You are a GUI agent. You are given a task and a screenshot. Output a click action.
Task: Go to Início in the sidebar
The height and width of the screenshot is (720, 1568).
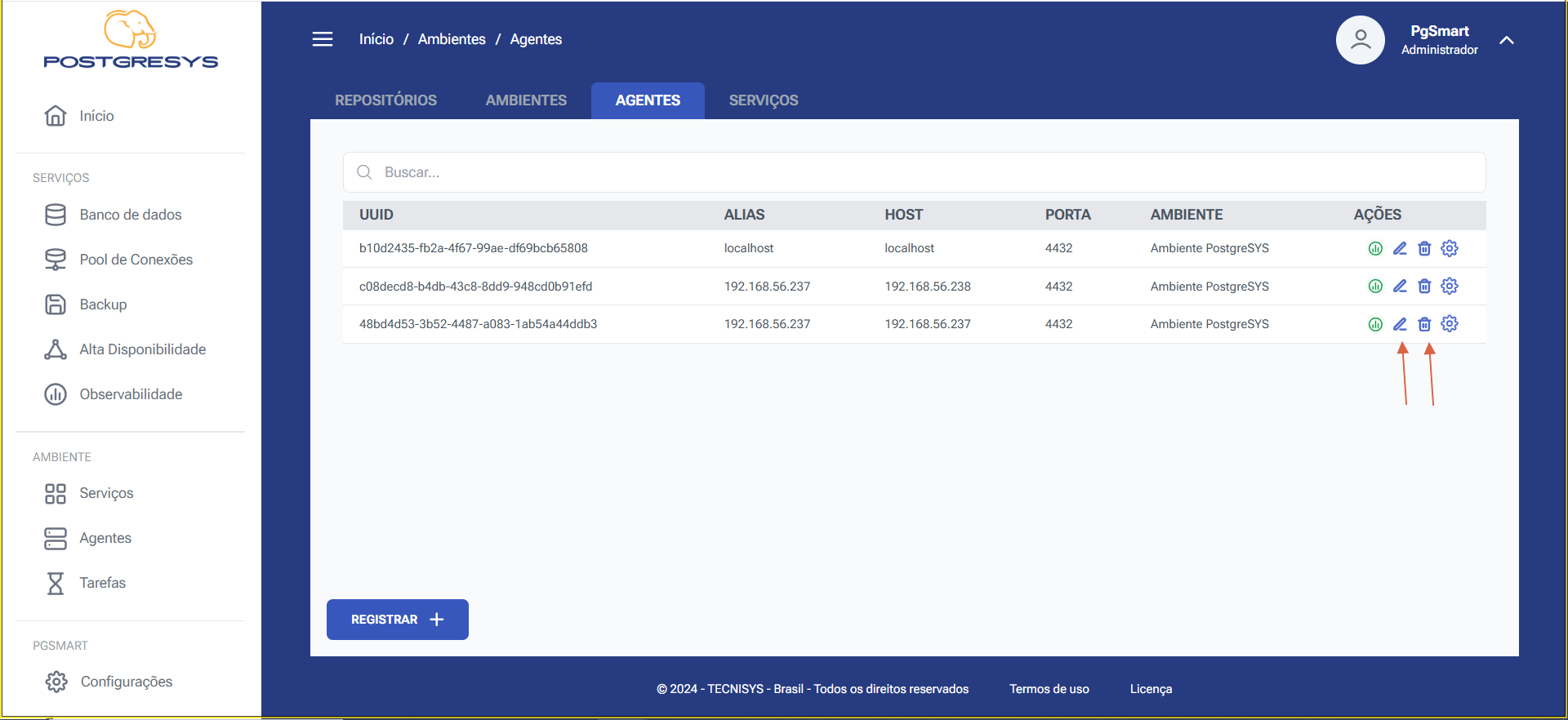79,116
